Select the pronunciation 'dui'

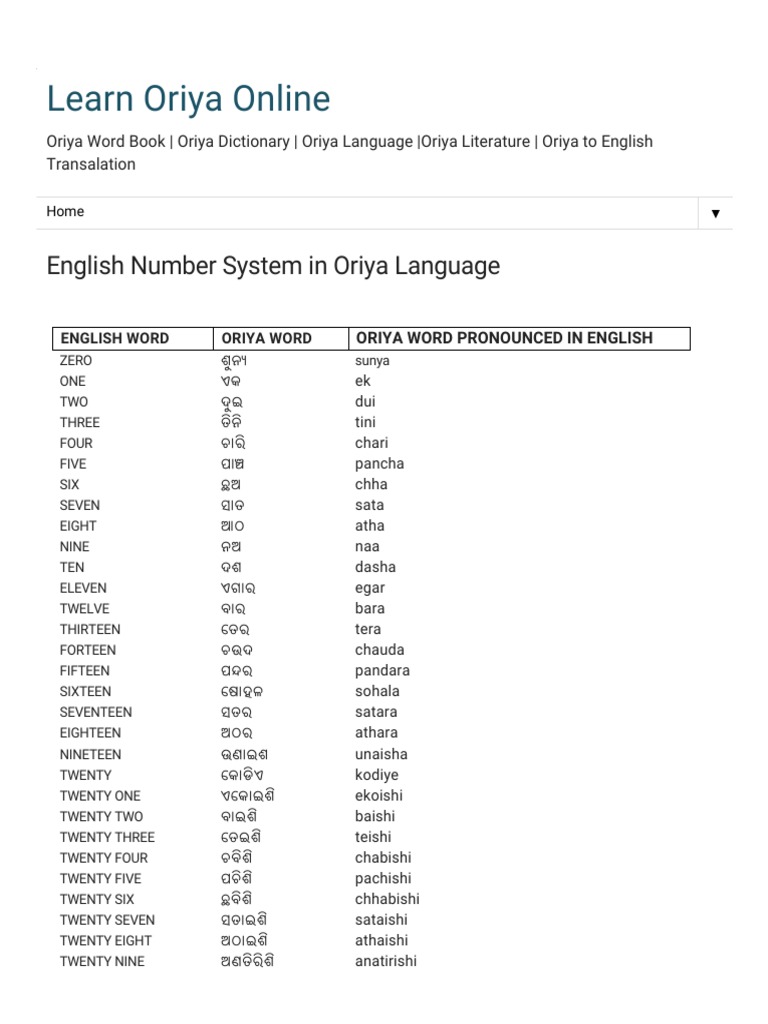click(365, 402)
